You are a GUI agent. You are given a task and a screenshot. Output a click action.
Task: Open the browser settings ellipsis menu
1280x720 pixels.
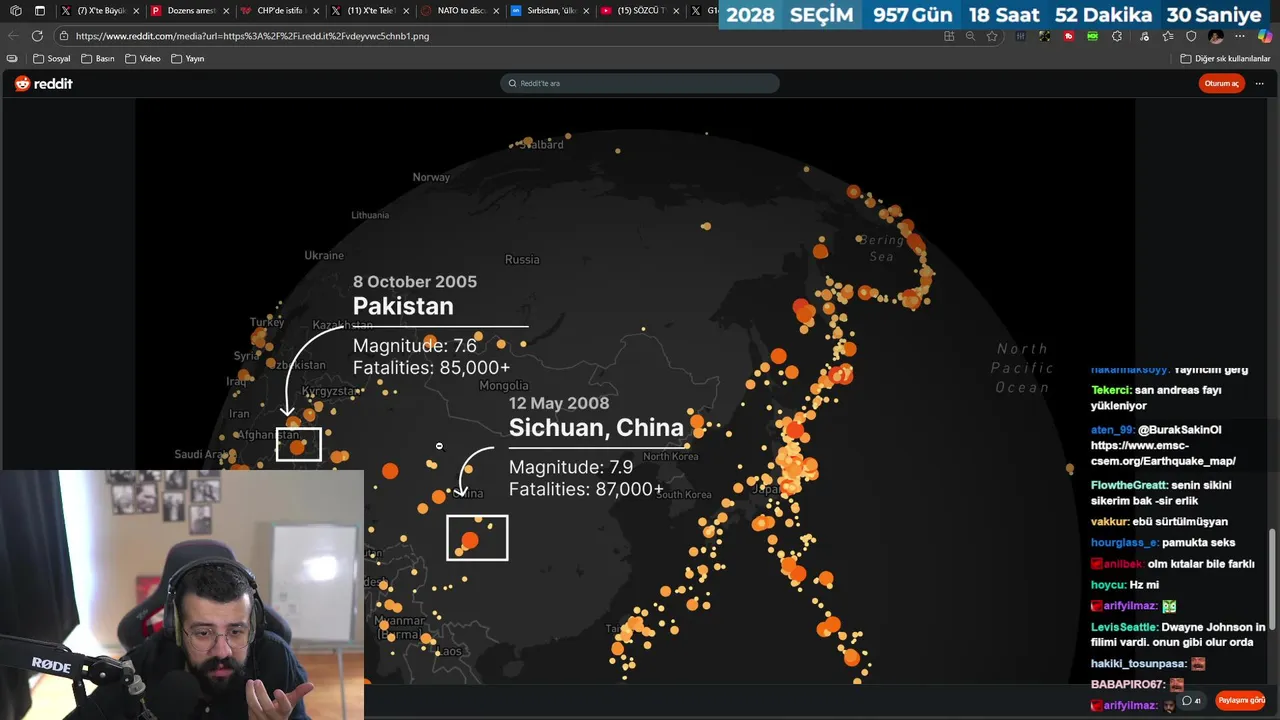point(1241,36)
